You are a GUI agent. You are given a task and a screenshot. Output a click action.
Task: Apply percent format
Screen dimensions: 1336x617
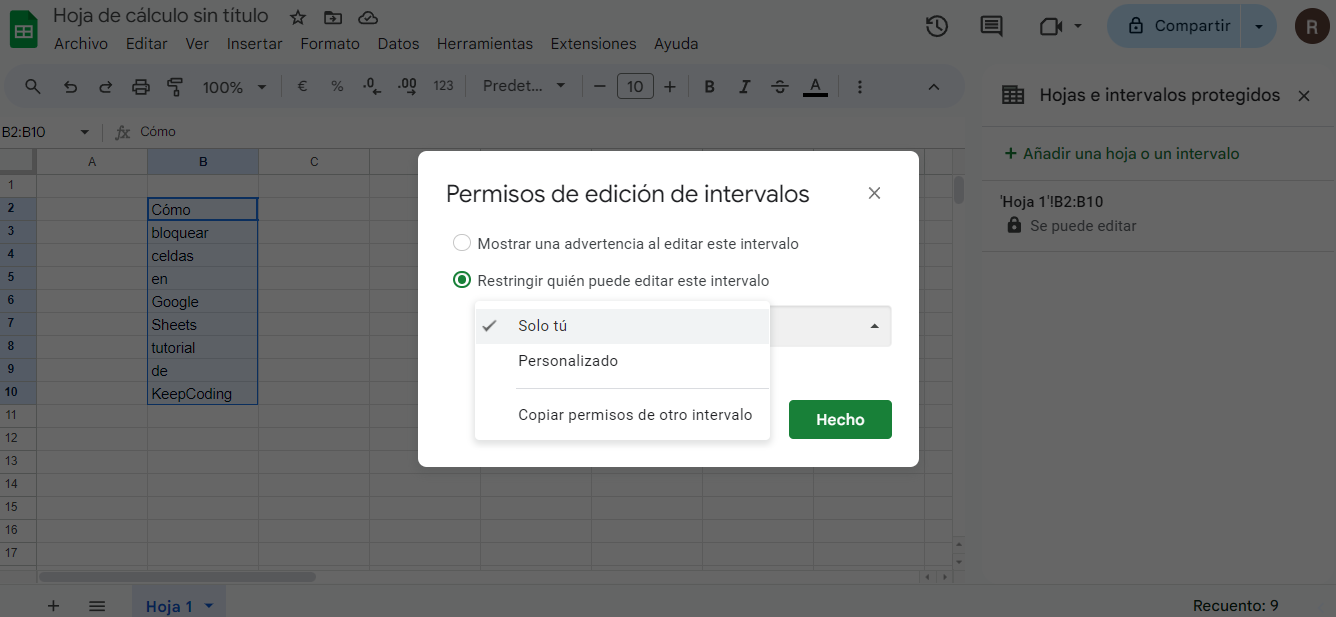click(x=337, y=87)
